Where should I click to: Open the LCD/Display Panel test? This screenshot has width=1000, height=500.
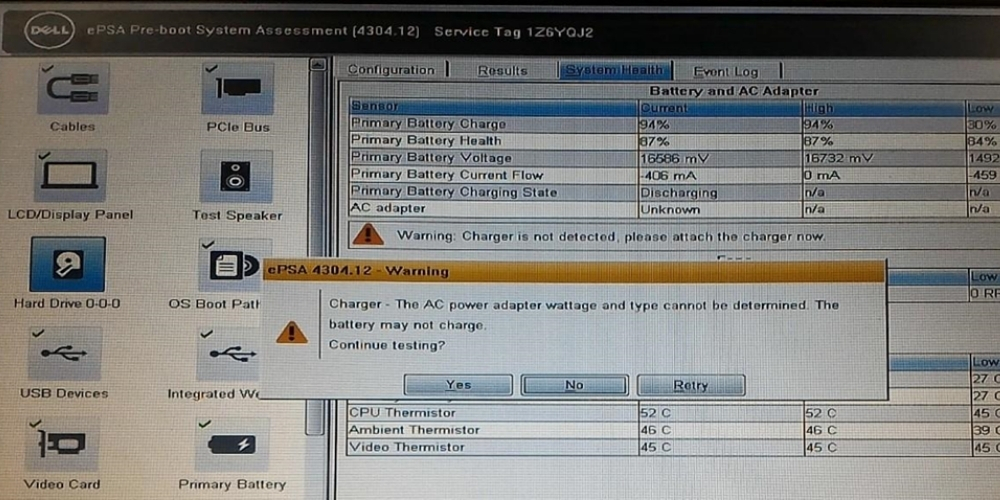point(70,176)
